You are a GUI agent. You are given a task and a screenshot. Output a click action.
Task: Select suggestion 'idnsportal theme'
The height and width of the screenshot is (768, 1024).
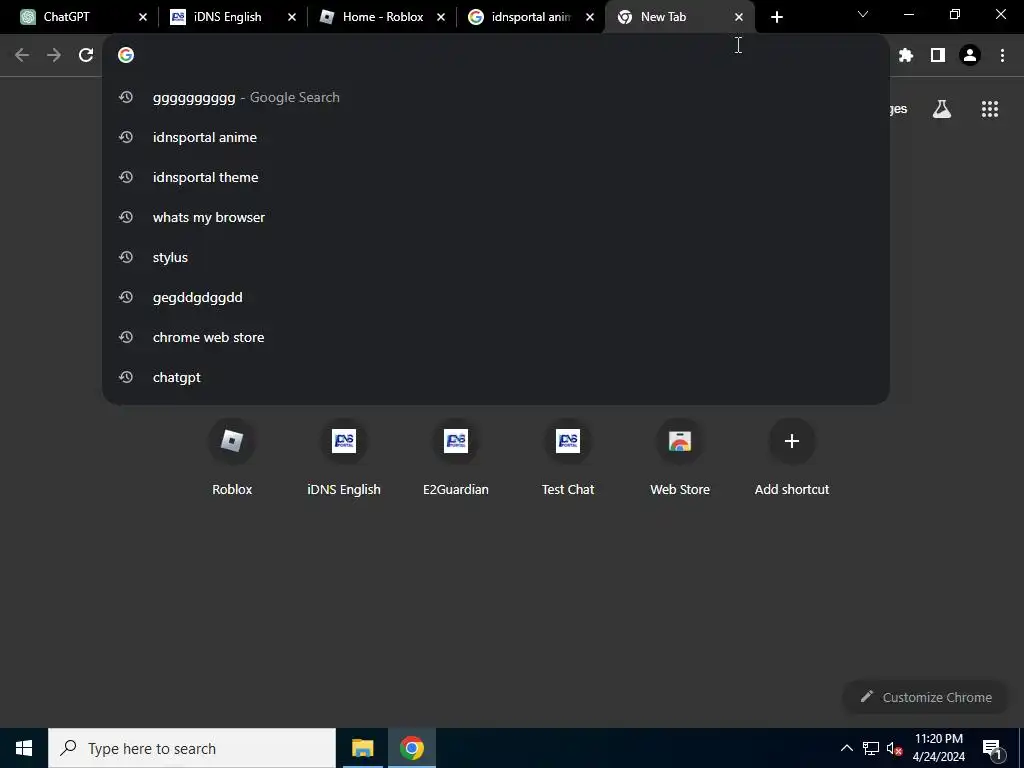496,177
